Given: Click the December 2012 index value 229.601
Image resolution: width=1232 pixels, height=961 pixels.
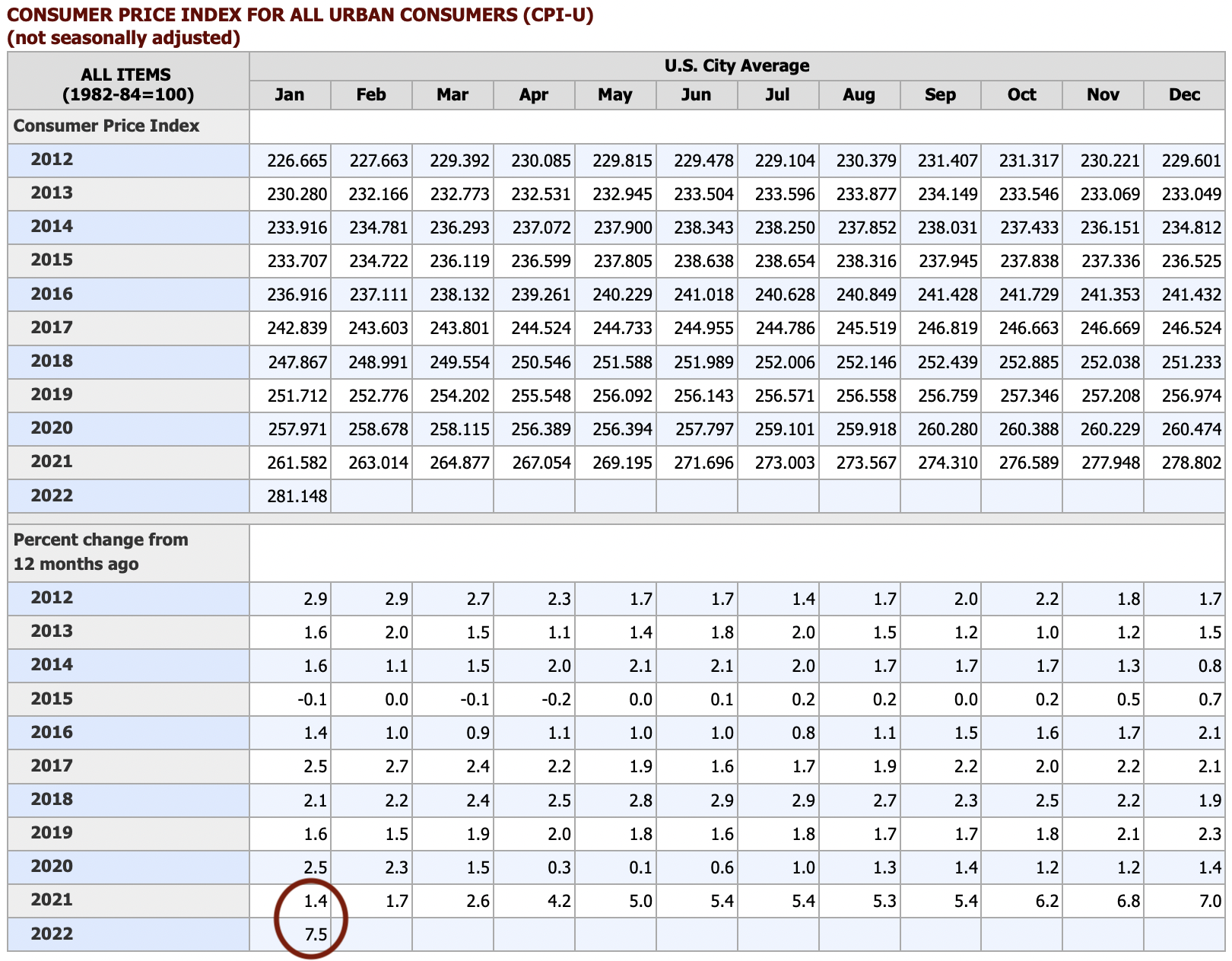Looking at the screenshot, I should point(1192,161).
